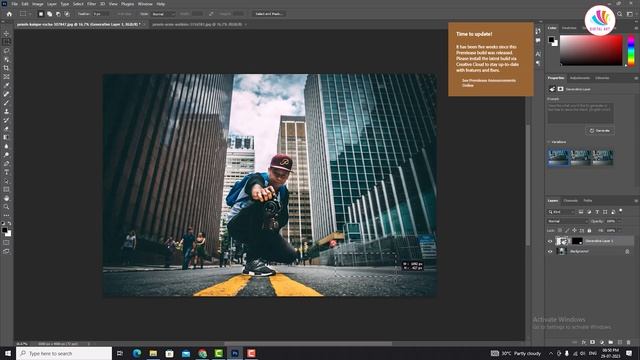
Task: Open Search icon at top right
Action: (620, 14)
